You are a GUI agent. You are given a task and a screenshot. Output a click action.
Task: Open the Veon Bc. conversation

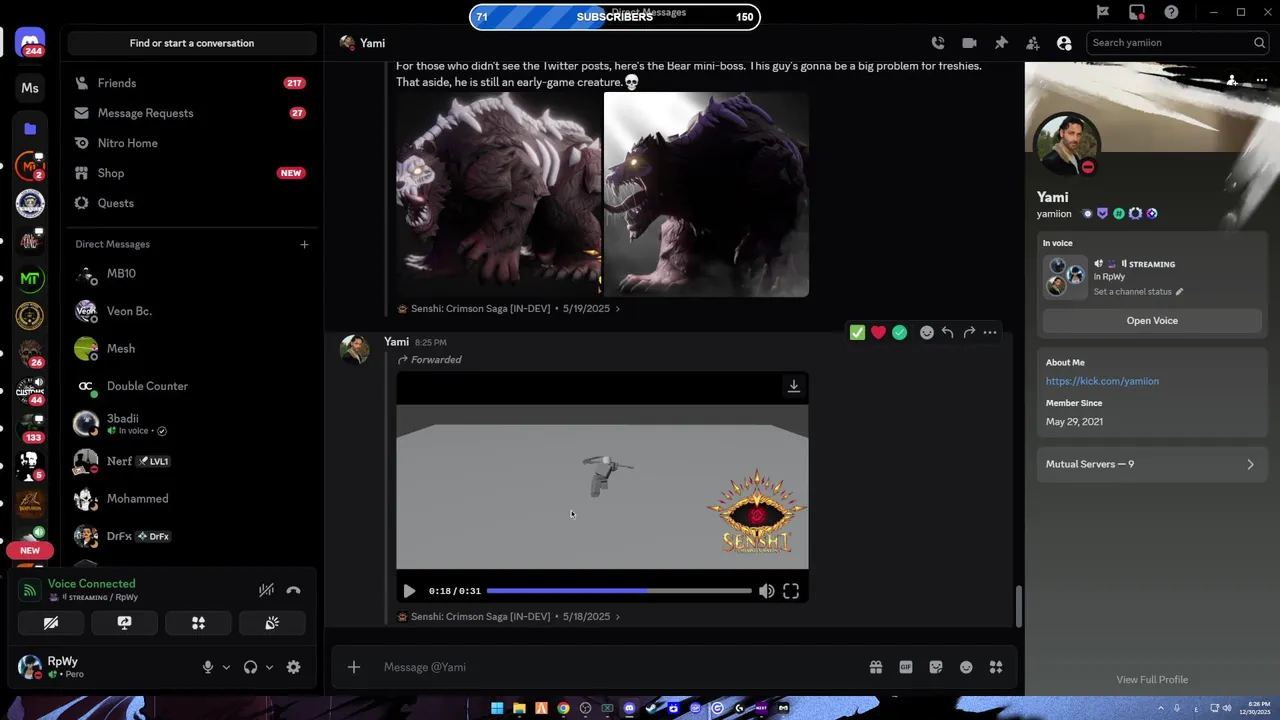click(192, 311)
